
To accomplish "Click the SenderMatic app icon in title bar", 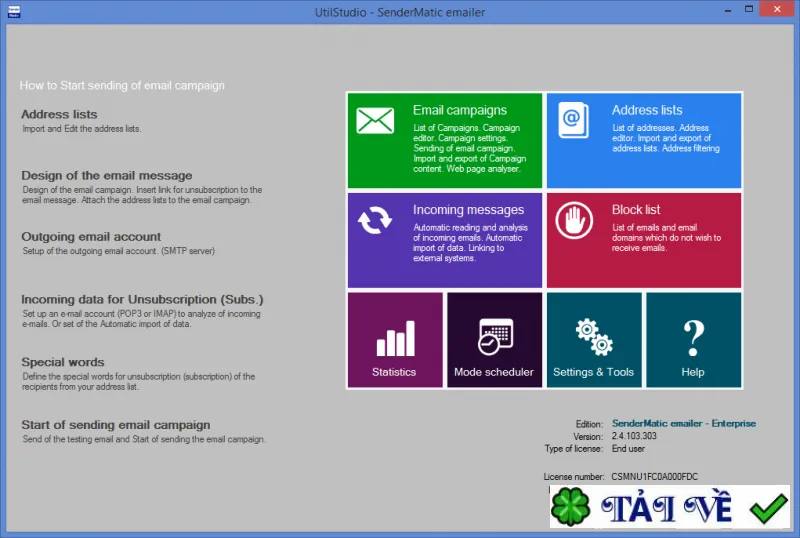I will click(x=14, y=11).
